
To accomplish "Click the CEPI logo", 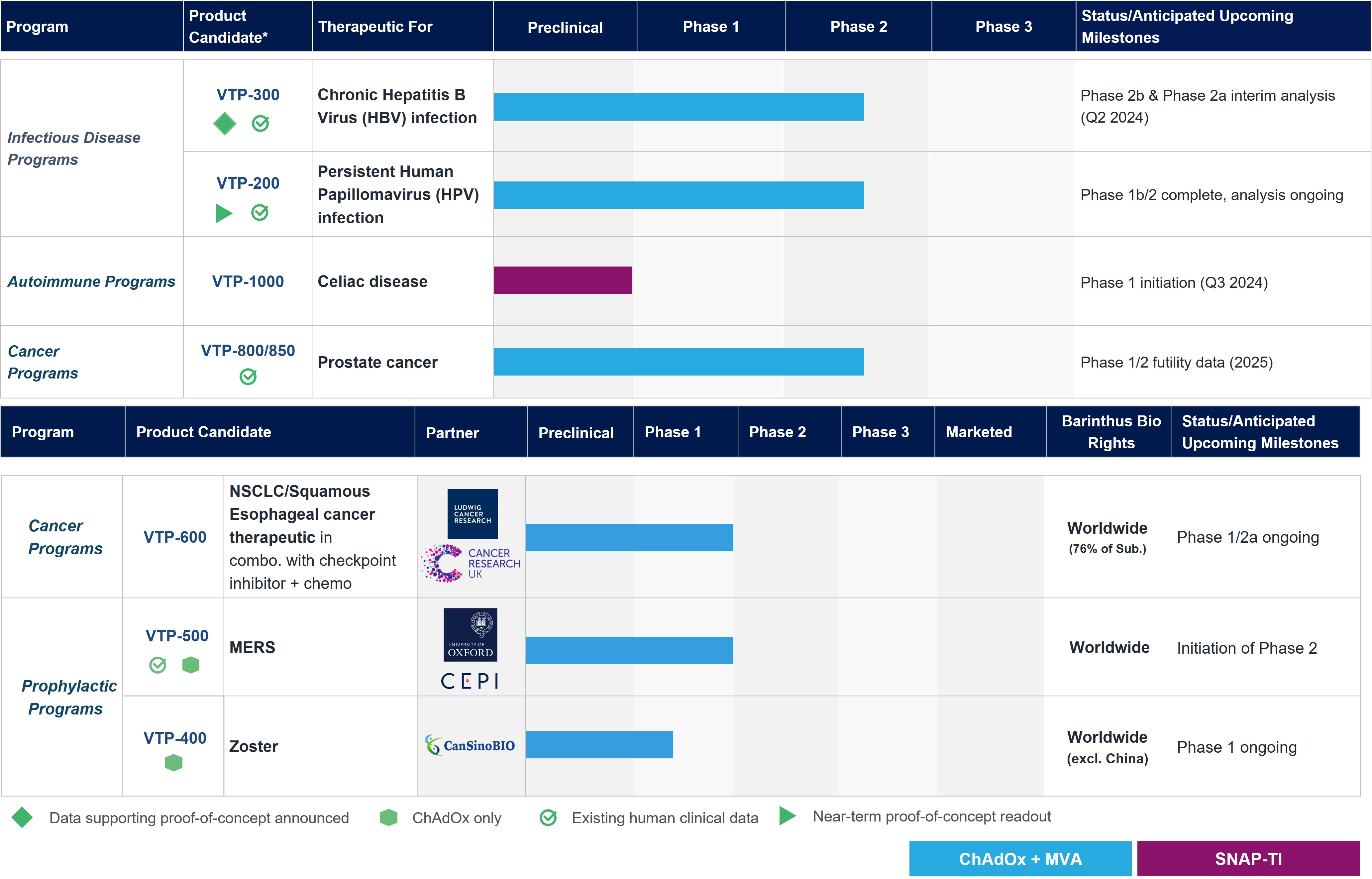I will 470,681.
